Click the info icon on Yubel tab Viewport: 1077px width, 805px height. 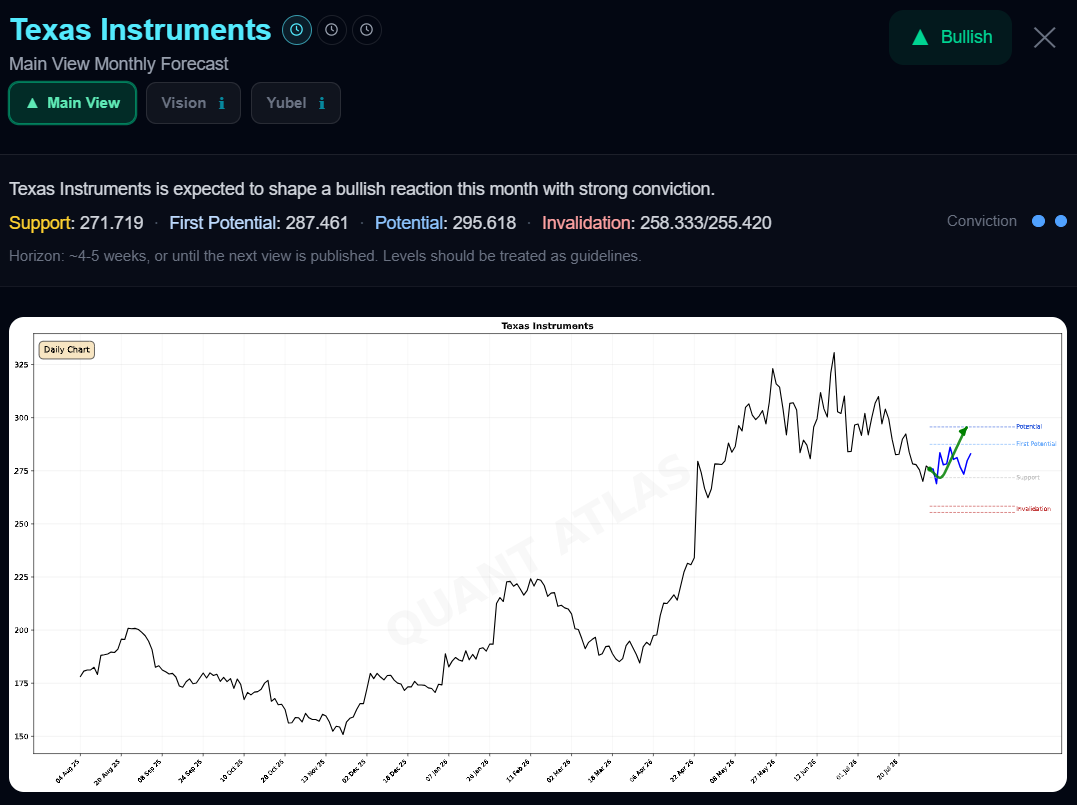click(x=321, y=103)
